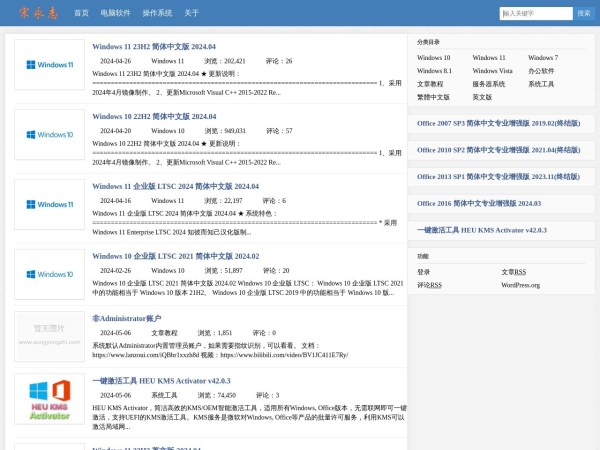Screen dimensions: 600x450
Task: Open Windows 10 企业版 LTSC 2021 thumbnail
Action: click(49, 274)
